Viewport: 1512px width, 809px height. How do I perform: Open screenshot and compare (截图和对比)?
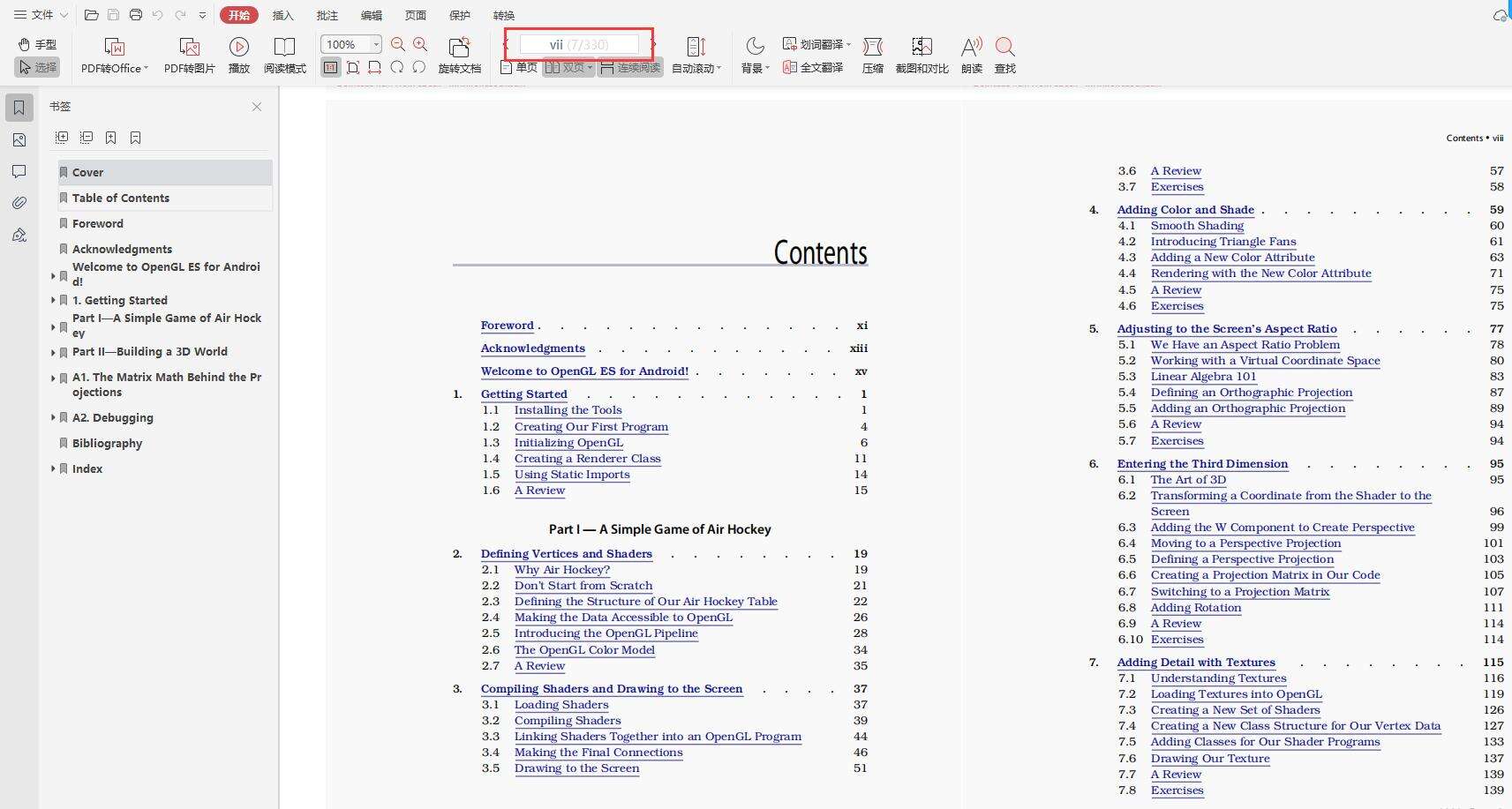(x=921, y=55)
